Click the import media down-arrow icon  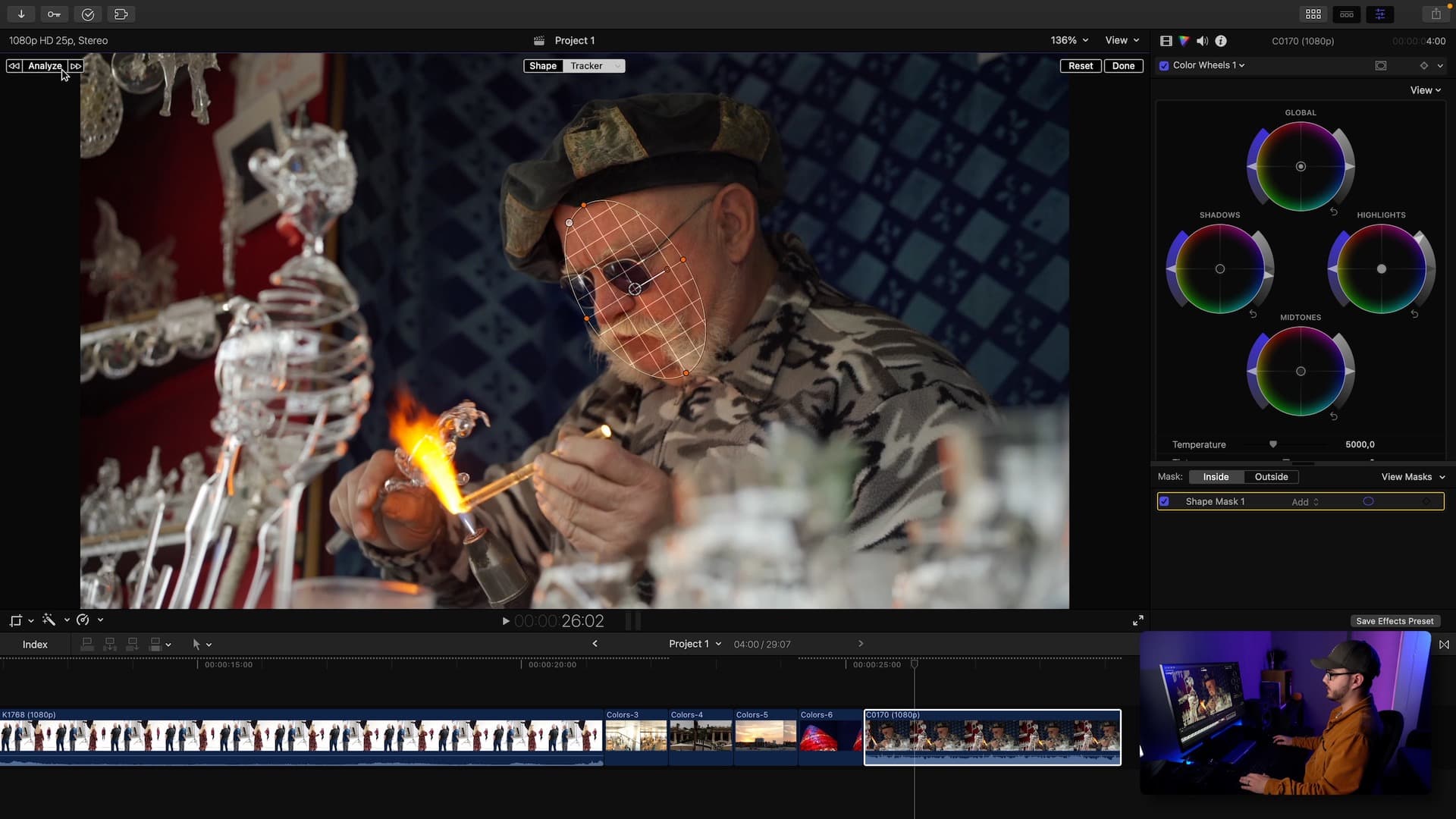click(x=21, y=14)
